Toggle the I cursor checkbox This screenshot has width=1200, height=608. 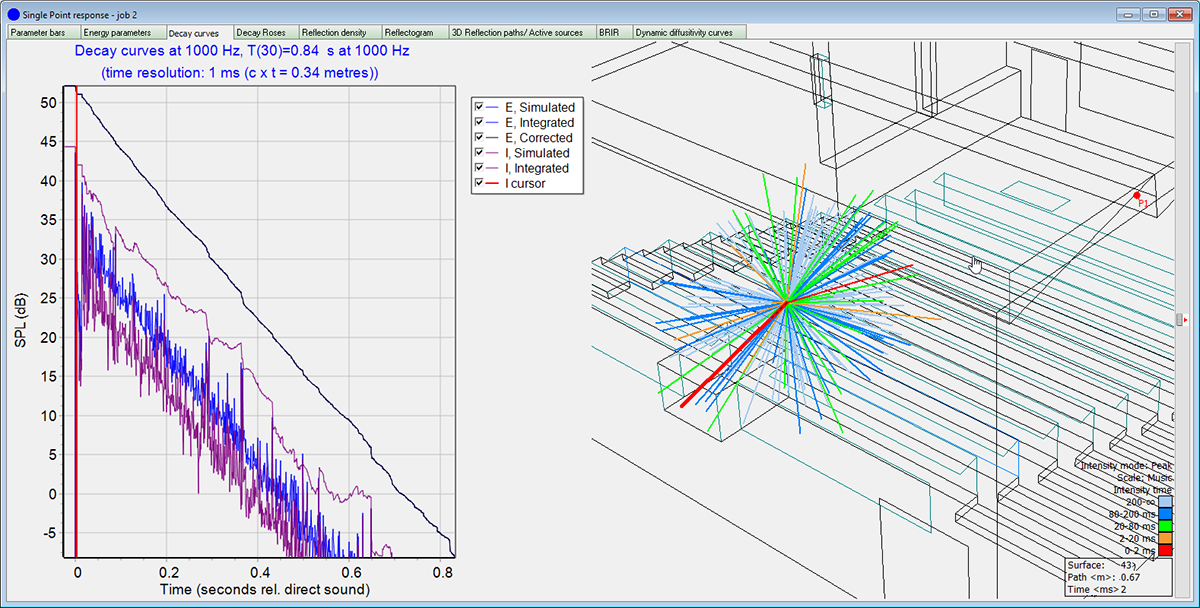pos(480,184)
